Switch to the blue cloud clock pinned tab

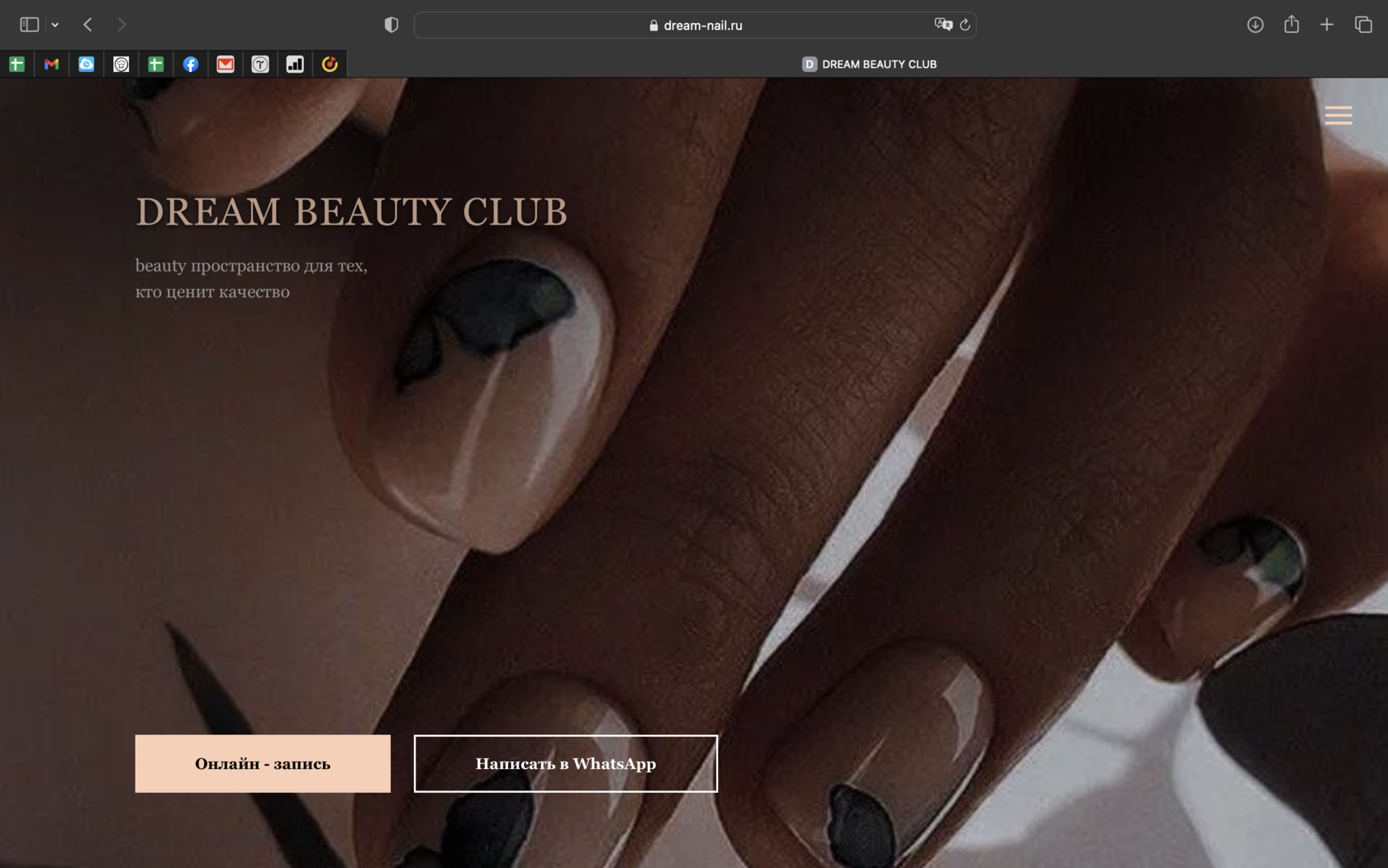pos(86,64)
